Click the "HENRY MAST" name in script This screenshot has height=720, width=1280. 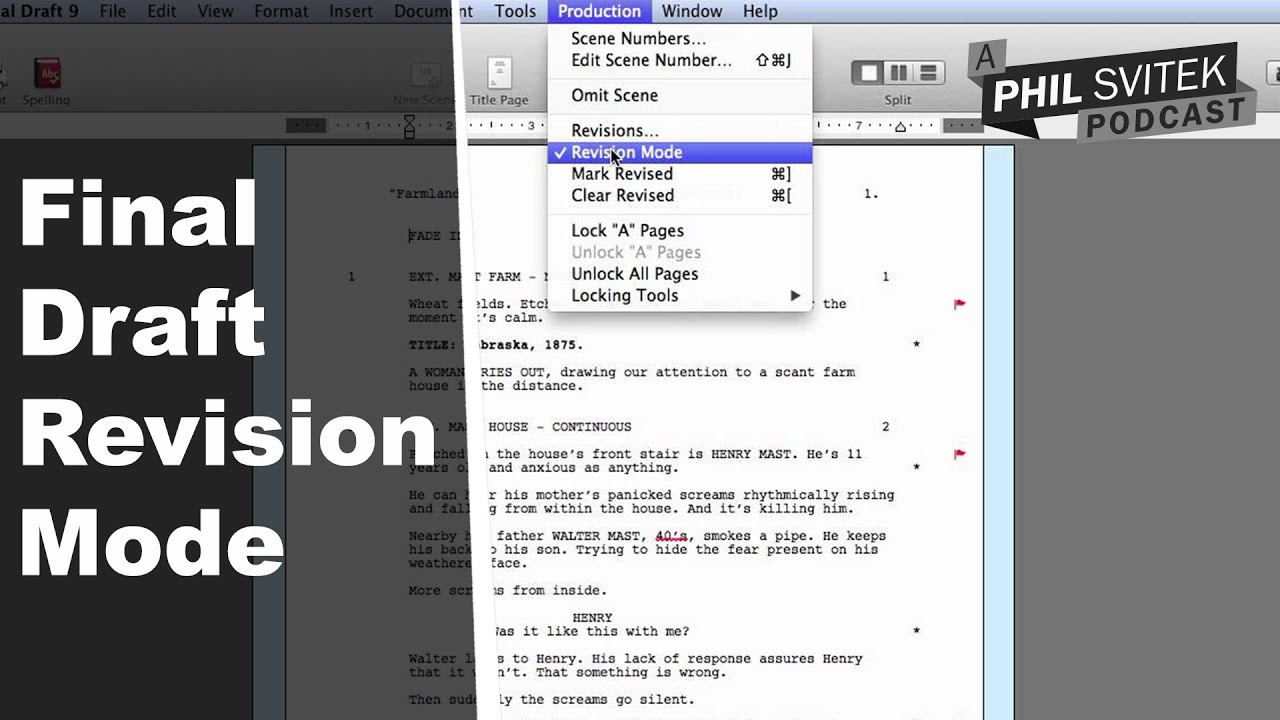point(751,454)
